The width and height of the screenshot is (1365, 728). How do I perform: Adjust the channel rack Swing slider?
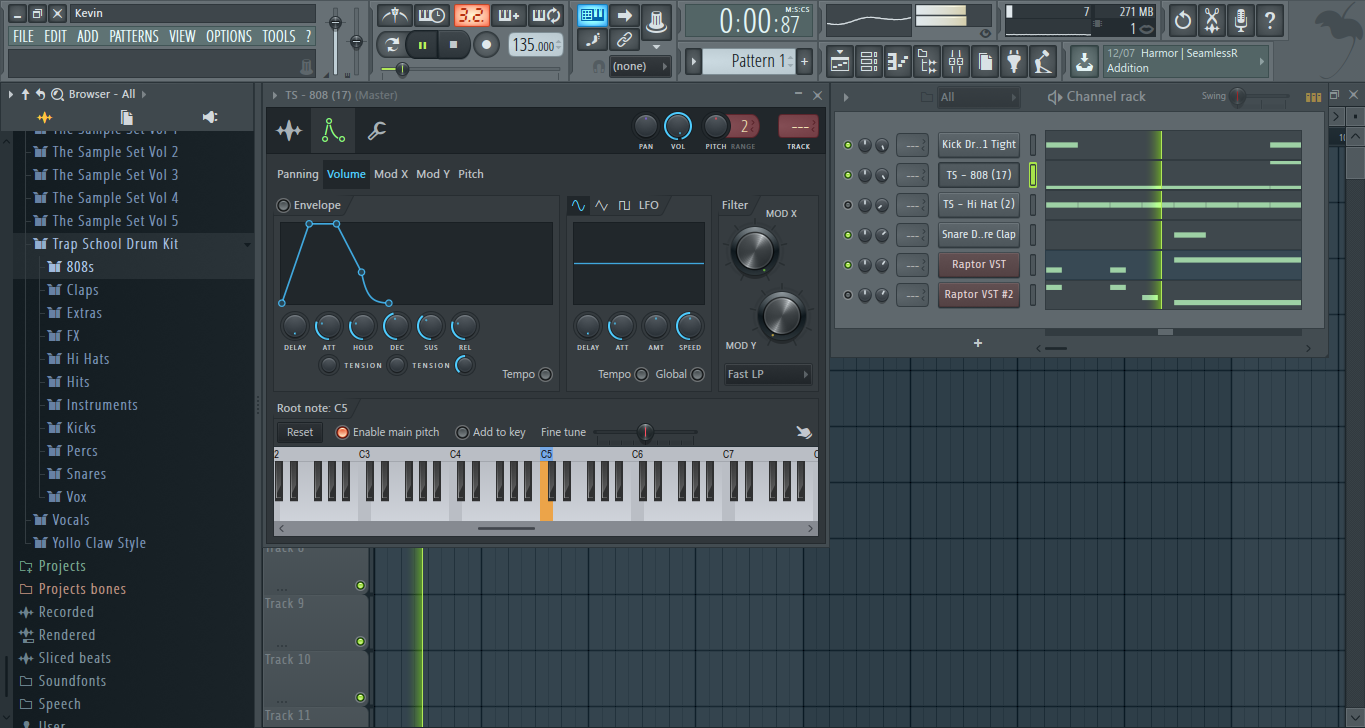coord(1258,97)
